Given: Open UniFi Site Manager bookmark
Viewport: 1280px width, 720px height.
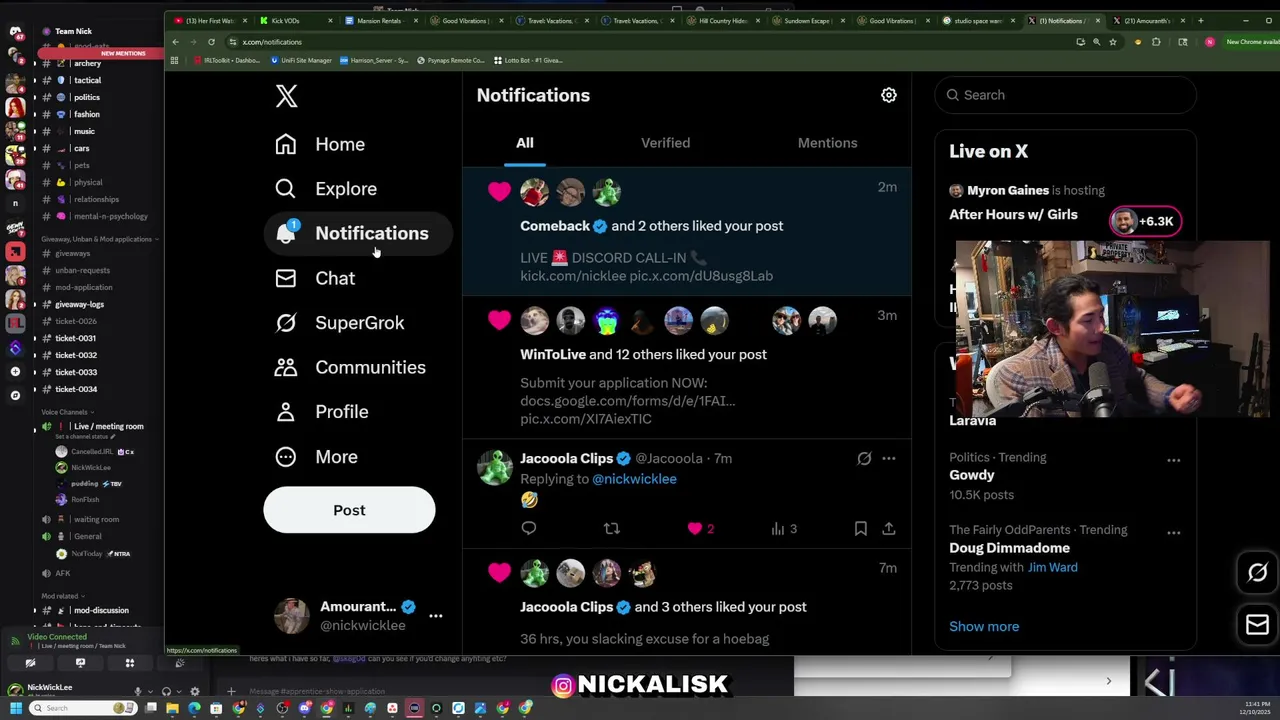Looking at the screenshot, I should [302, 60].
